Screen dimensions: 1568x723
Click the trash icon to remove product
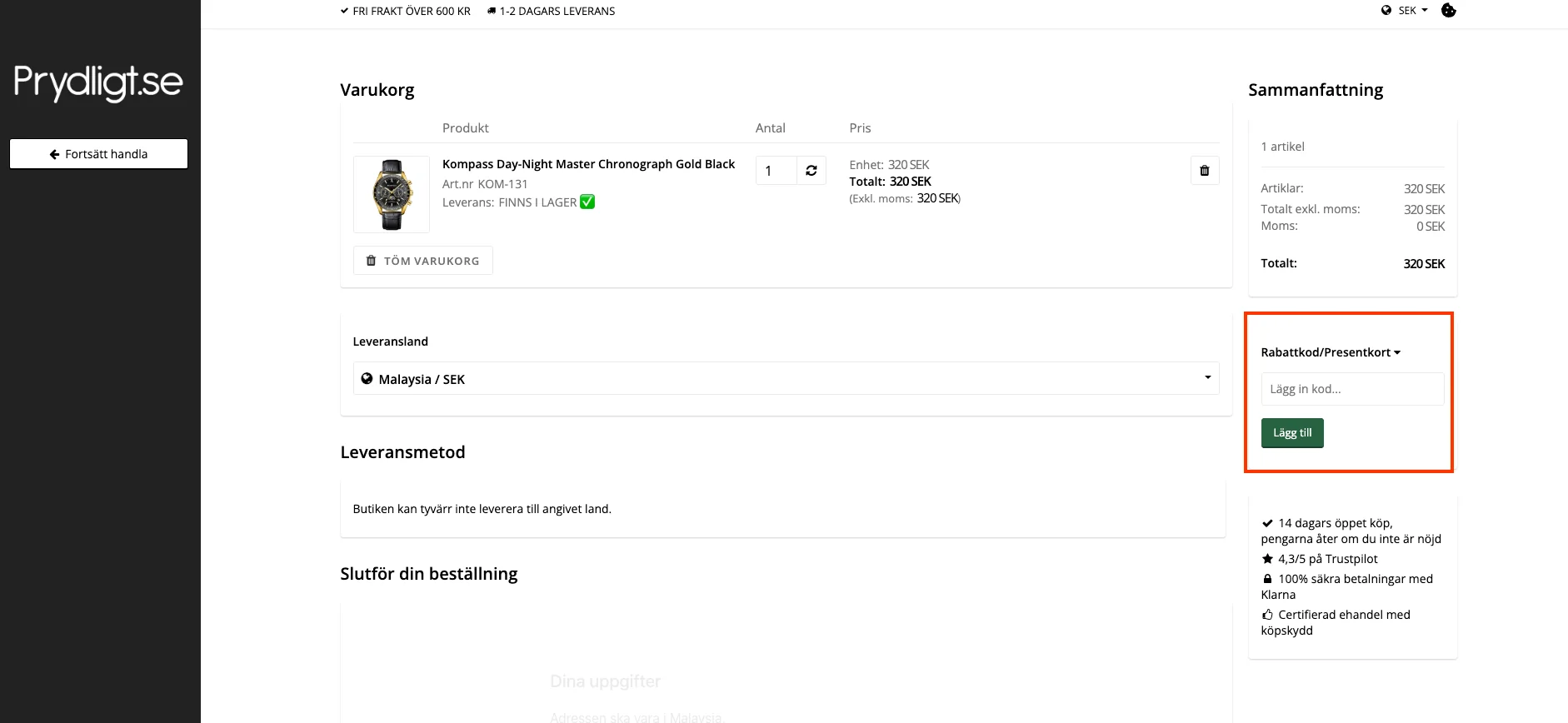tap(1204, 171)
